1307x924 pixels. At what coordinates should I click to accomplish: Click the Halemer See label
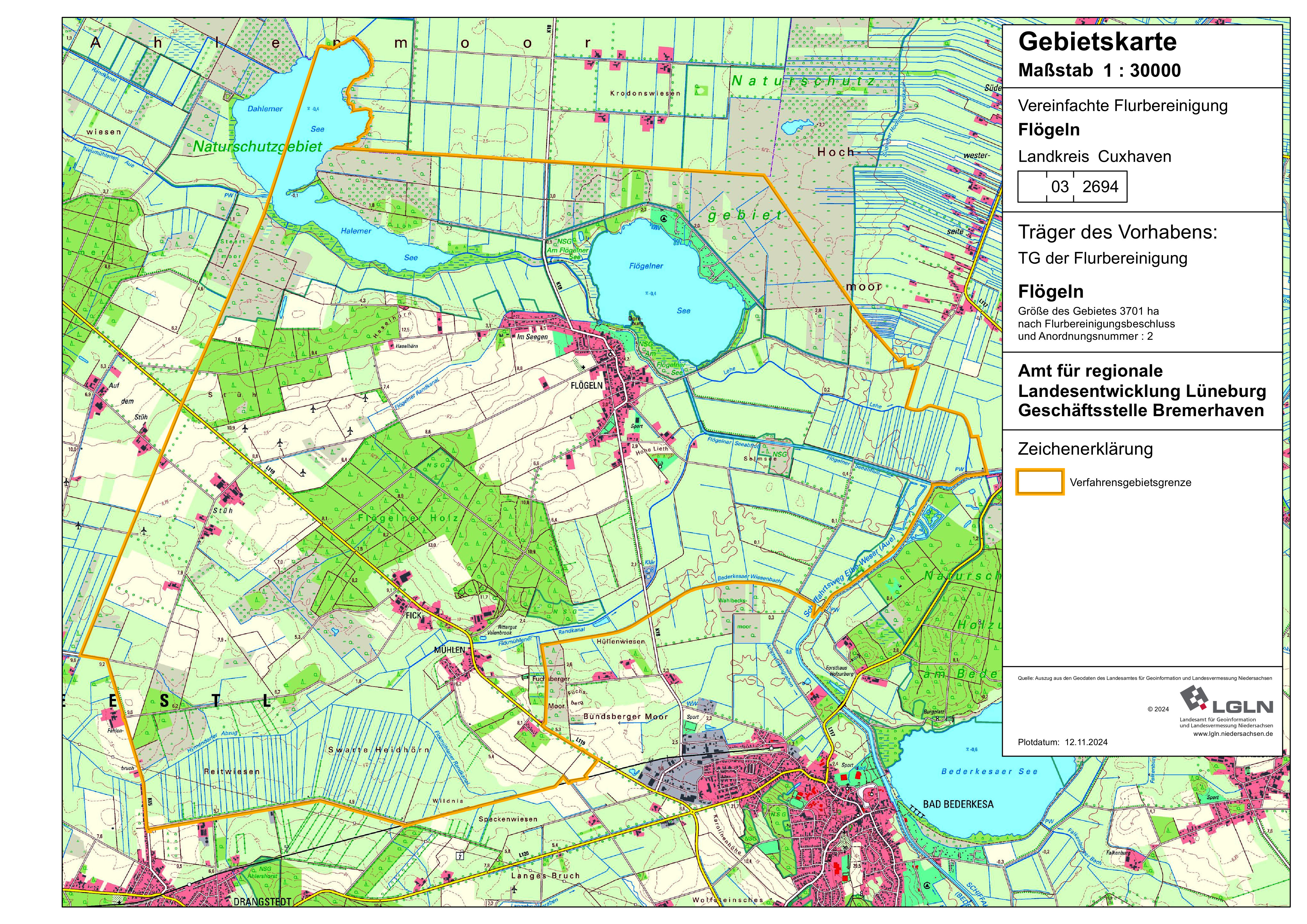[x=356, y=231]
